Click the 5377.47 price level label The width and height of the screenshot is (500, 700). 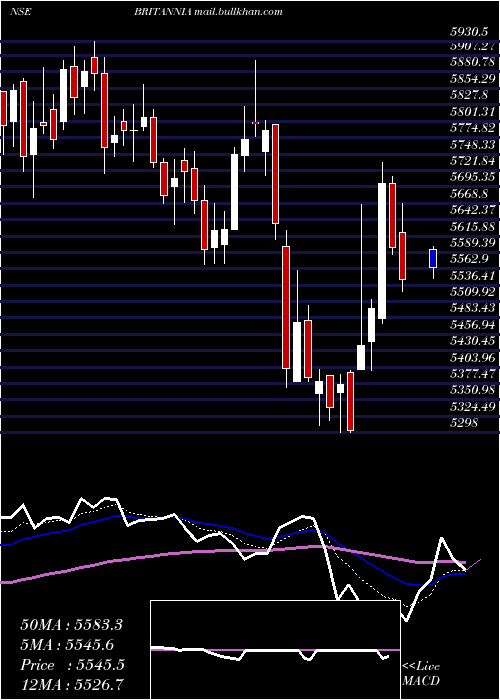click(x=473, y=375)
